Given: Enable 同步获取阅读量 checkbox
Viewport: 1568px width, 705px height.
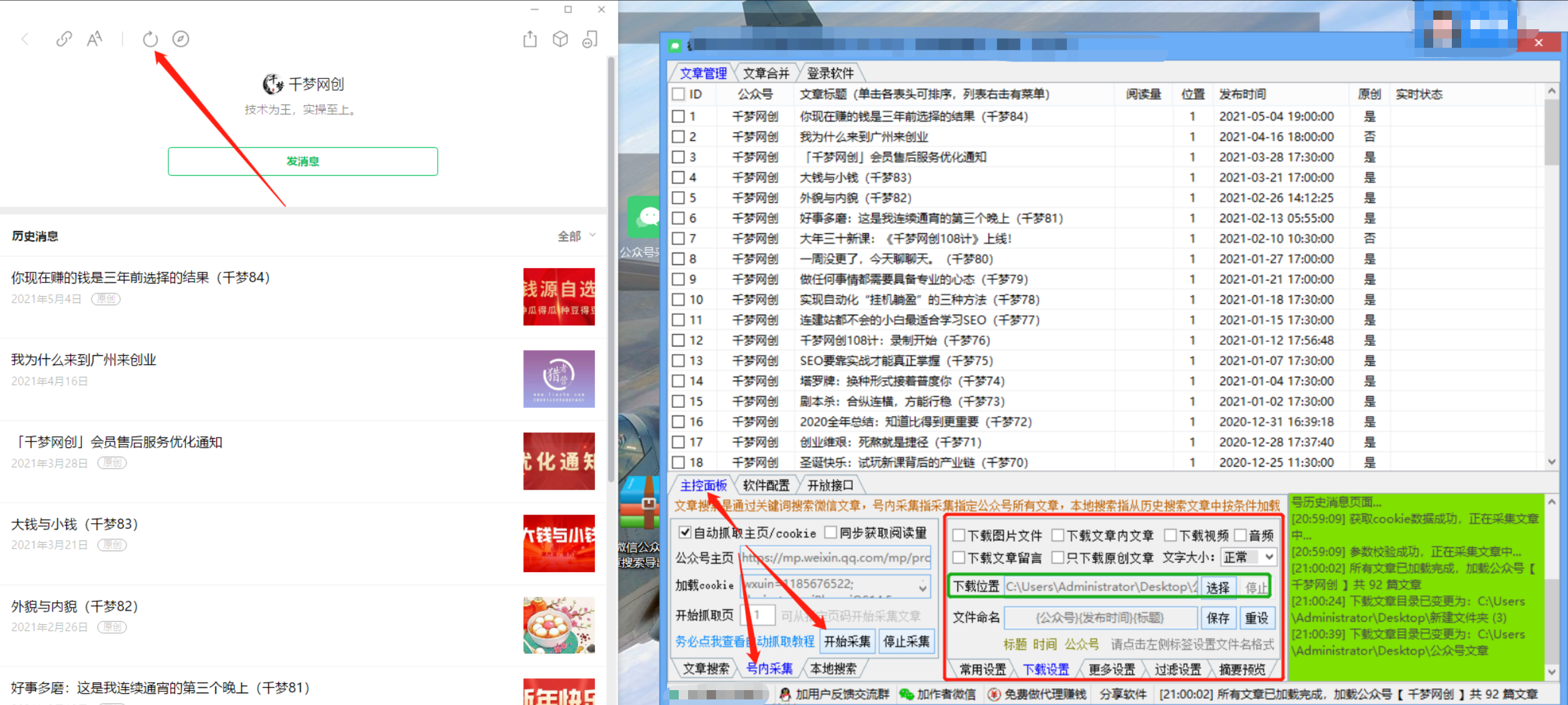Looking at the screenshot, I should click(830, 532).
